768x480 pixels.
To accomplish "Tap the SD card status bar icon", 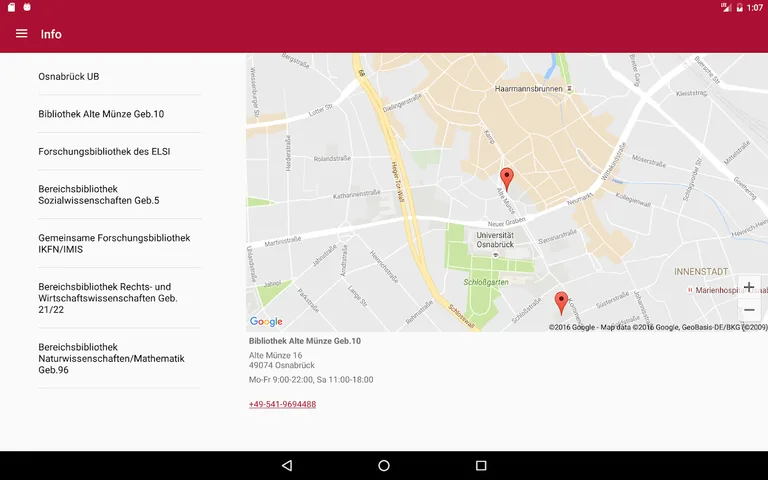I will 11,7.
